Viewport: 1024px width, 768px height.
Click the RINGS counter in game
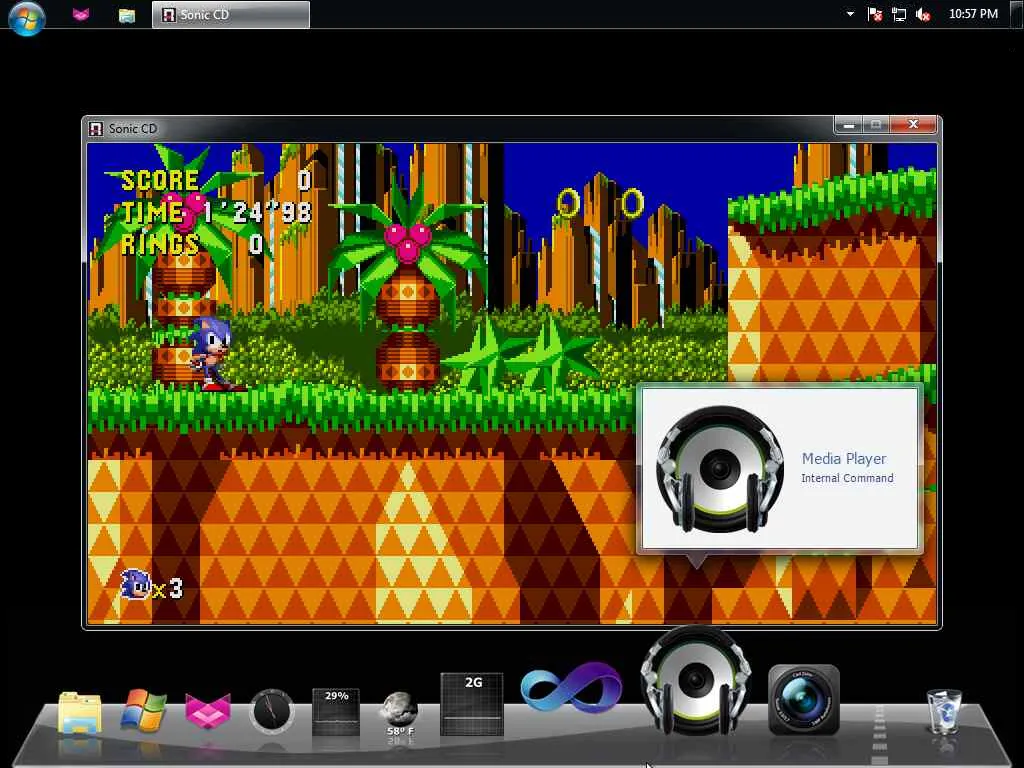click(x=192, y=244)
